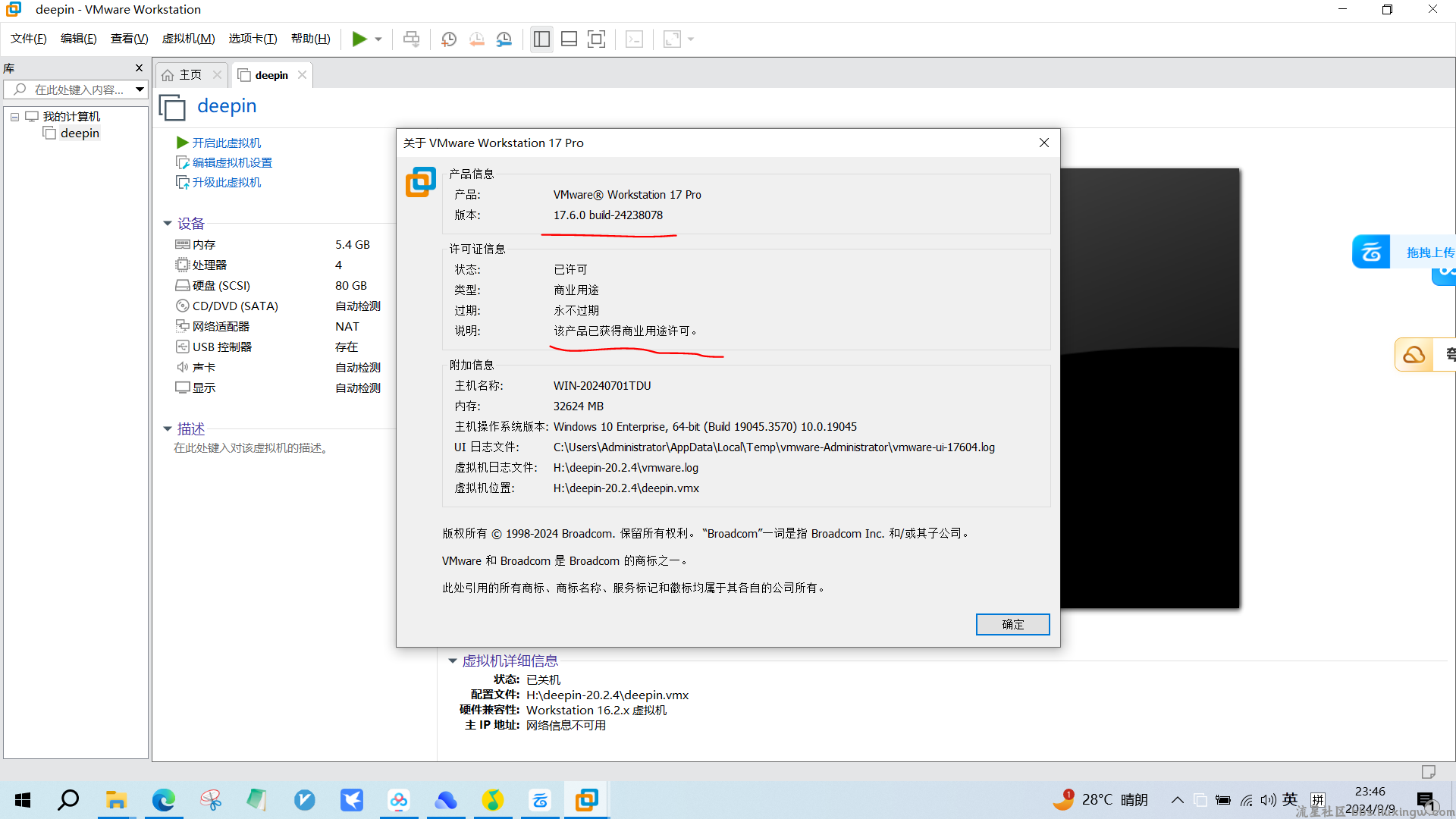Open the 选项卡(T) menu
Screen dimensions: 1456x819
click(253, 39)
